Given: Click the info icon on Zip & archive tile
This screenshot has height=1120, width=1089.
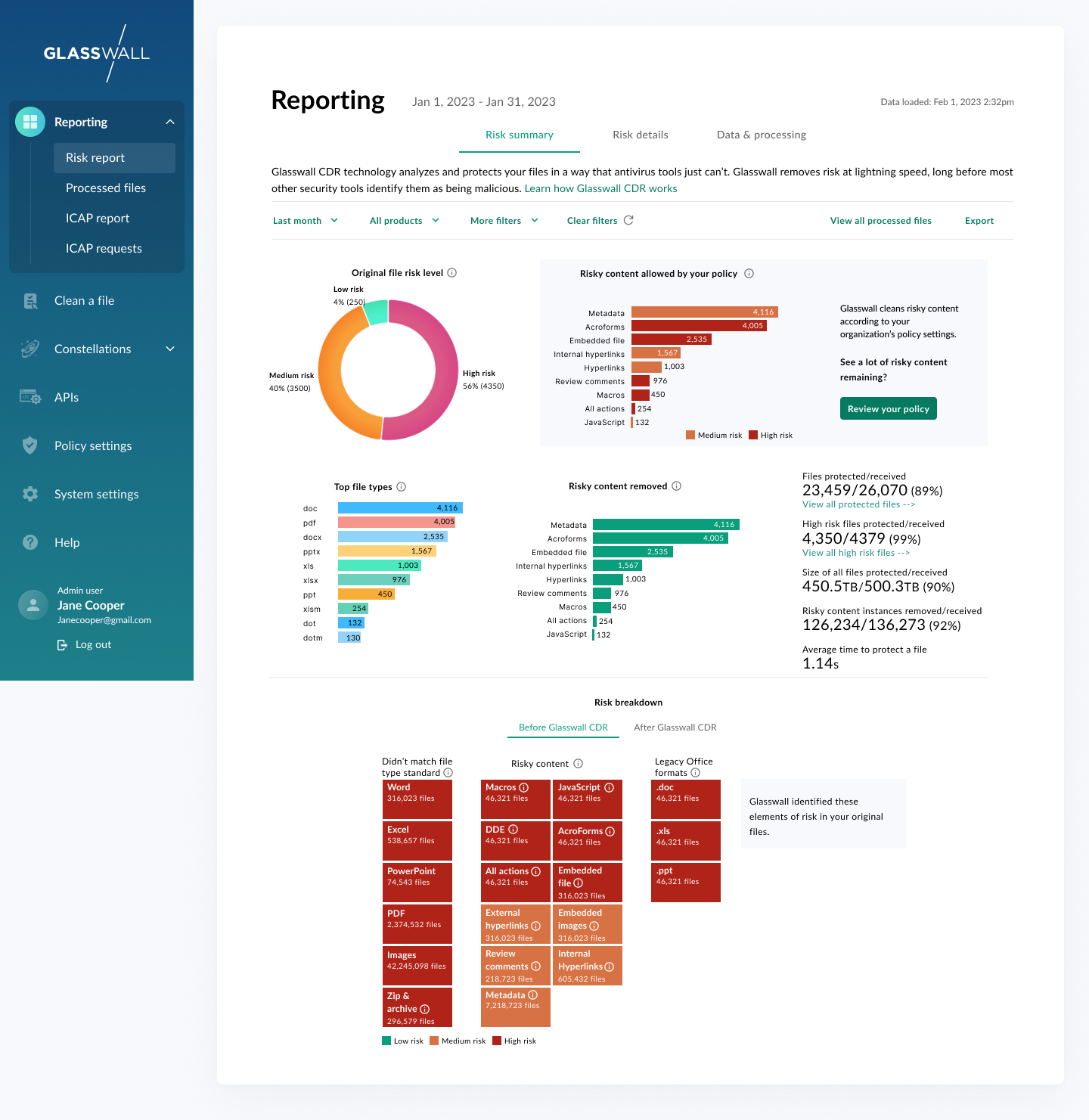Looking at the screenshot, I should tap(425, 1009).
